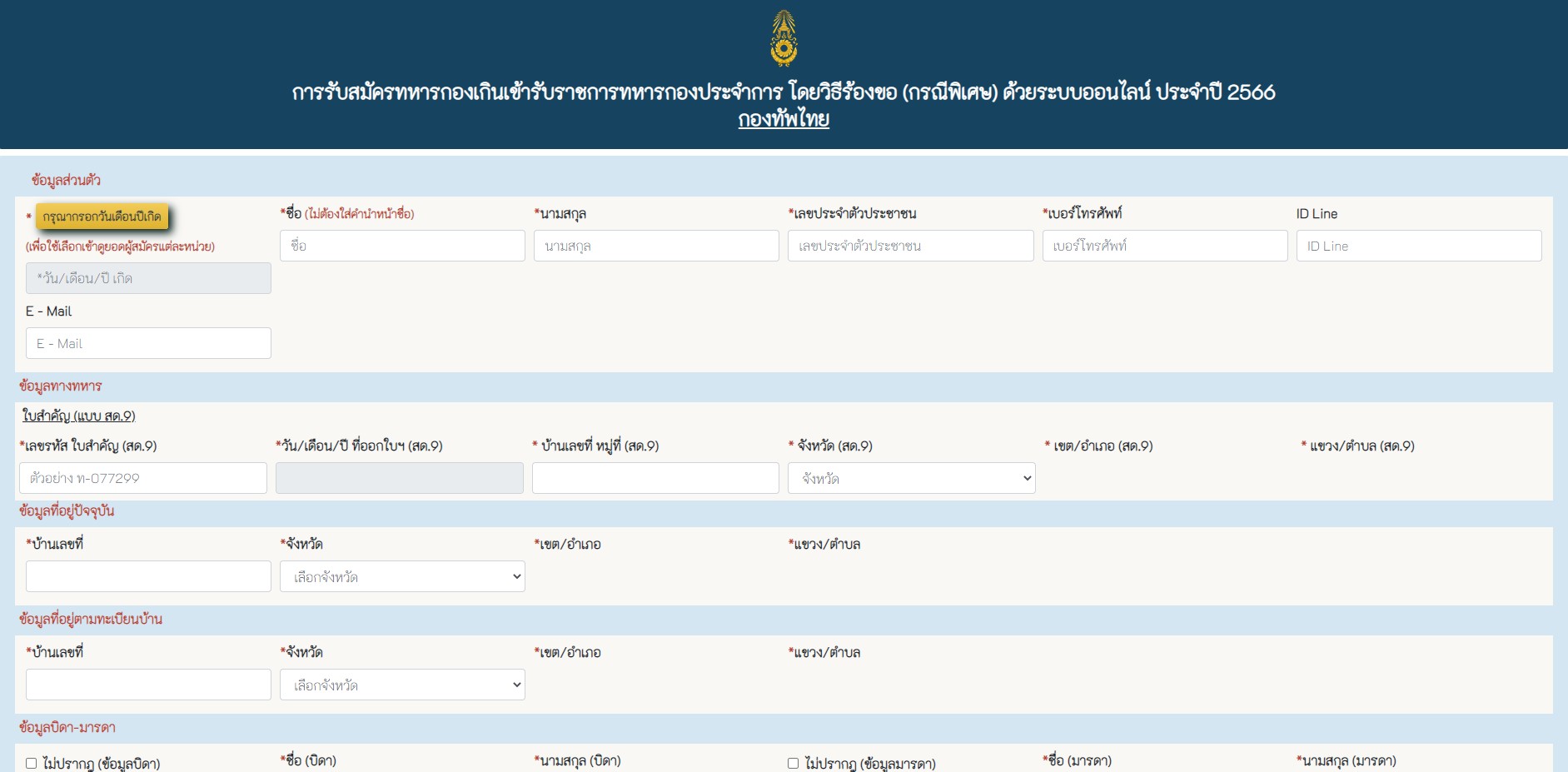Check ไม่ปรากฏ (ข้อมูลบิดา) checkbox

(x=30, y=760)
